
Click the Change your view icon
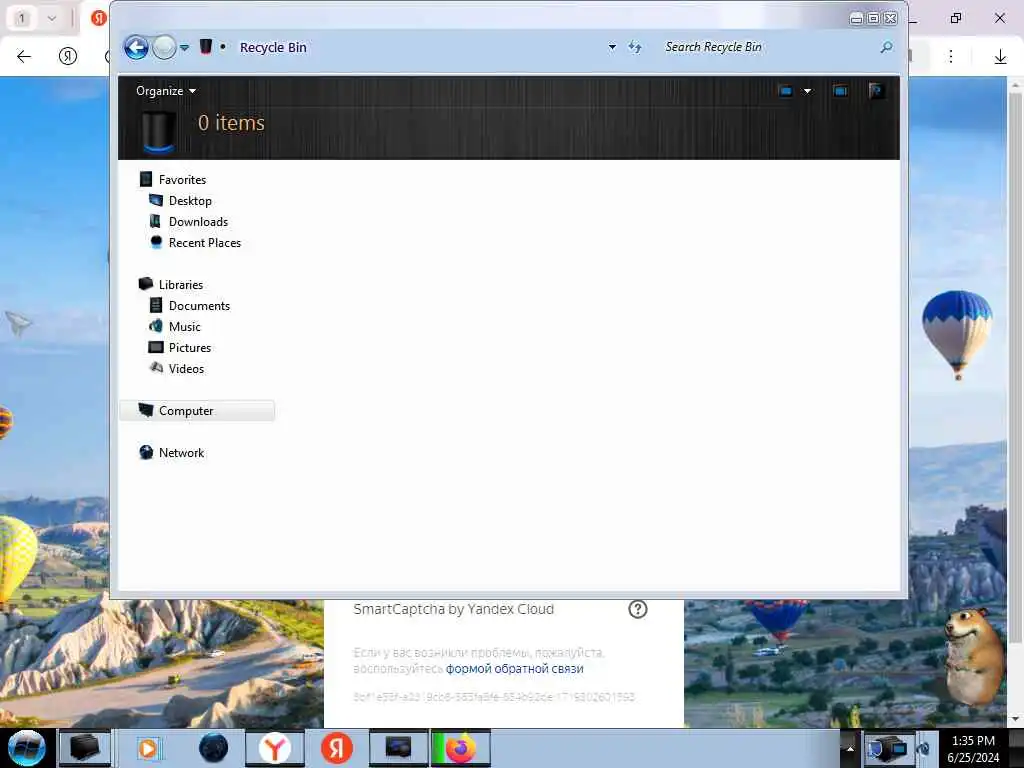click(786, 91)
